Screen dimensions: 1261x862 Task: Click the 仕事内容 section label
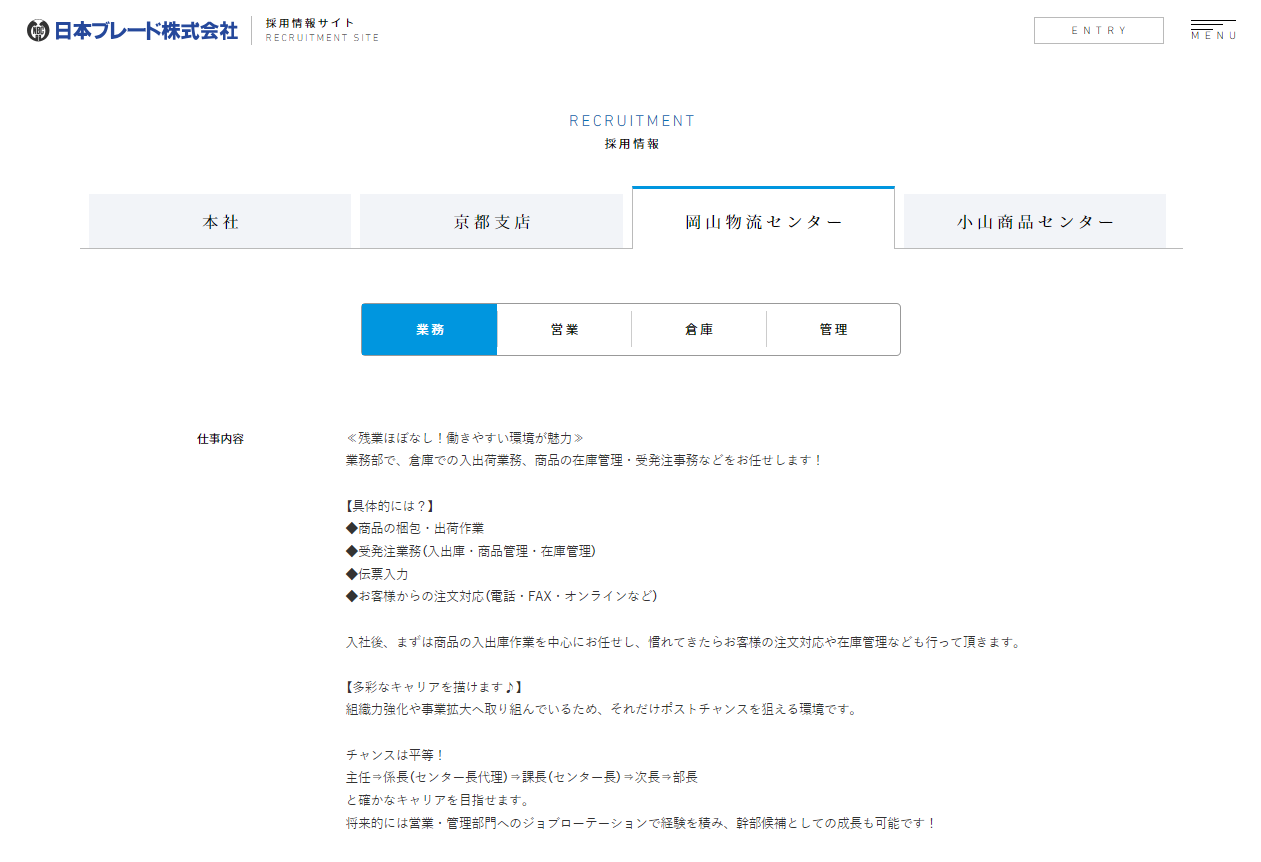point(220,439)
